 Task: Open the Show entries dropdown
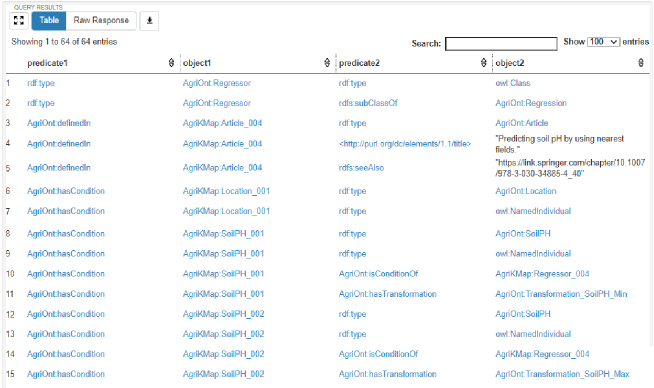tap(603, 42)
